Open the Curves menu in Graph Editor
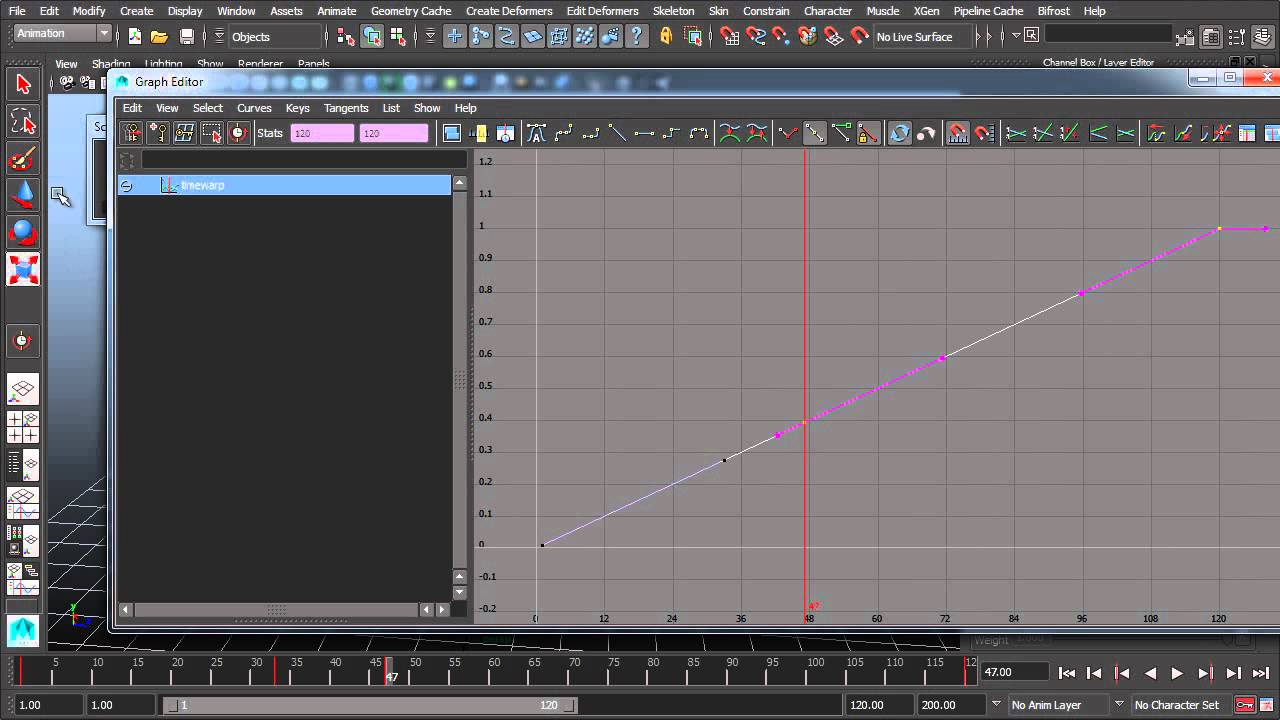This screenshot has width=1280, height=720. [254, 108]
